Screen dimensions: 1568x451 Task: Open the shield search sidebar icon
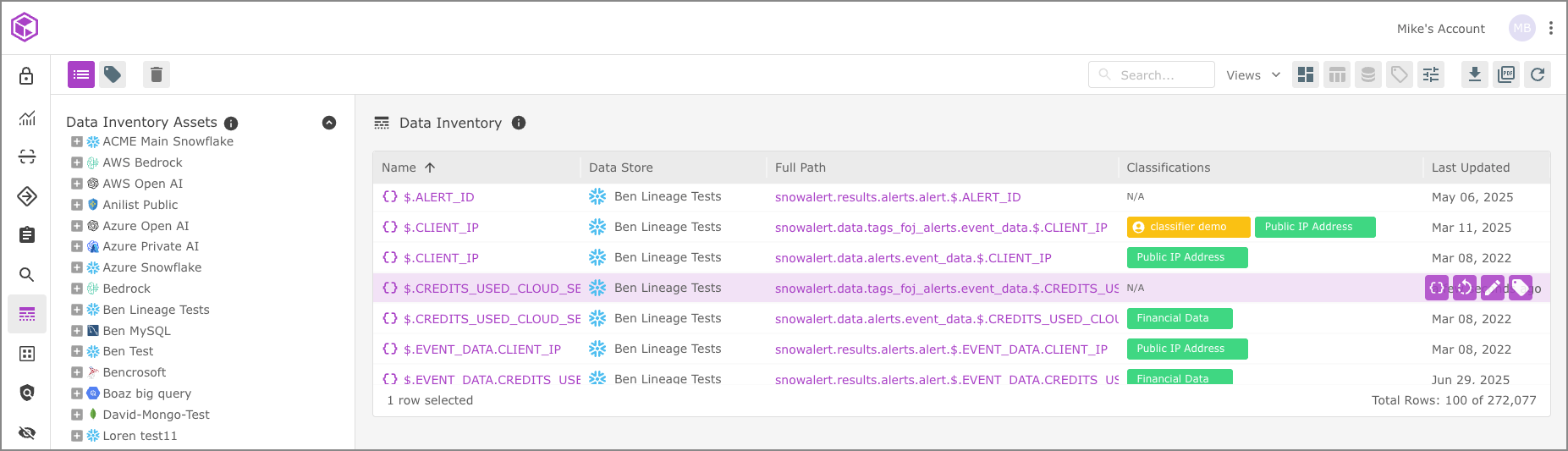(x=27, y=393)
